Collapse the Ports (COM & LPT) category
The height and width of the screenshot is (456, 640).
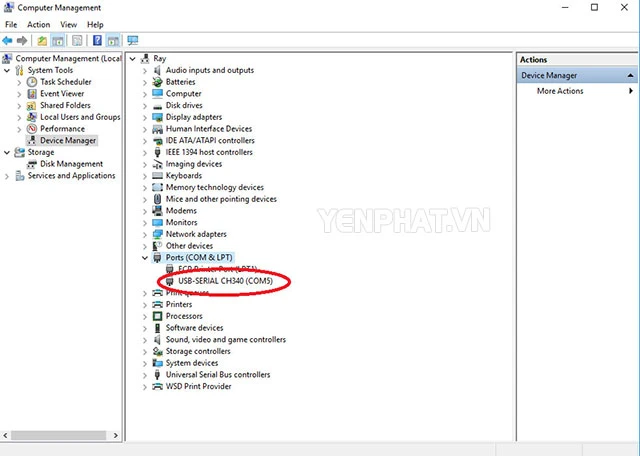pos(145,257)
